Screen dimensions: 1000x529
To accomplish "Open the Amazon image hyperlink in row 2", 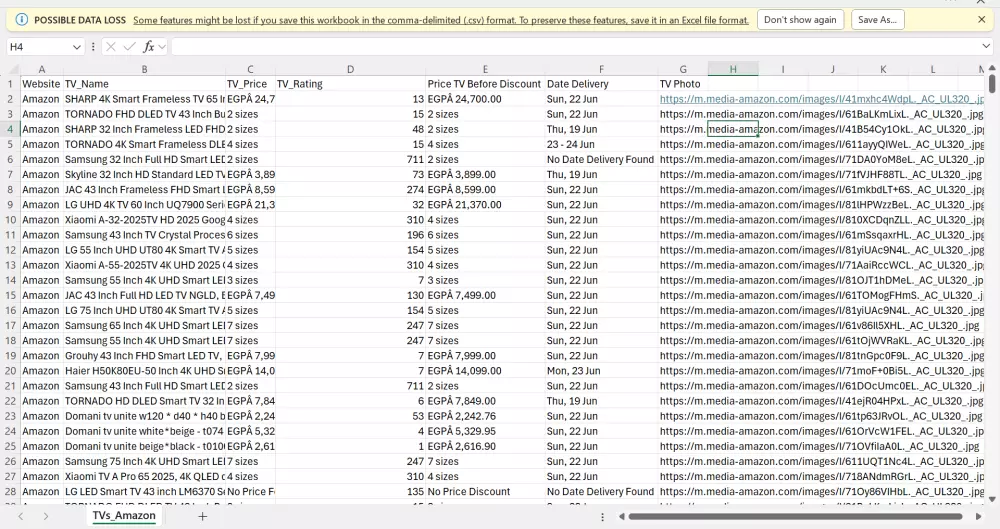I will coord(821,99).
